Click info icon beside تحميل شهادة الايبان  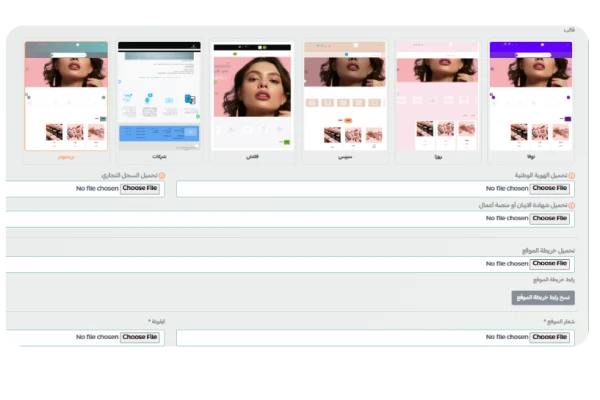point(571,205)
